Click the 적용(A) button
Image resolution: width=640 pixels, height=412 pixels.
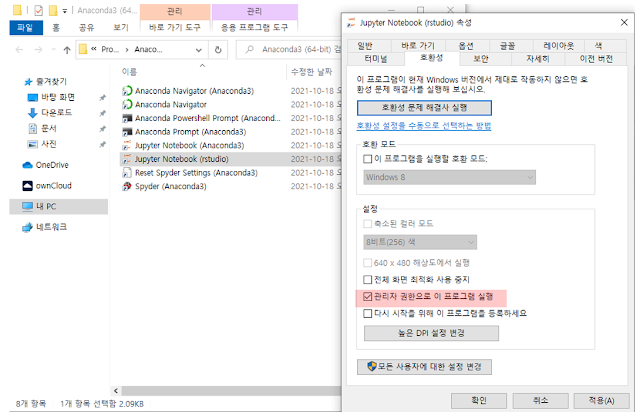601,401
